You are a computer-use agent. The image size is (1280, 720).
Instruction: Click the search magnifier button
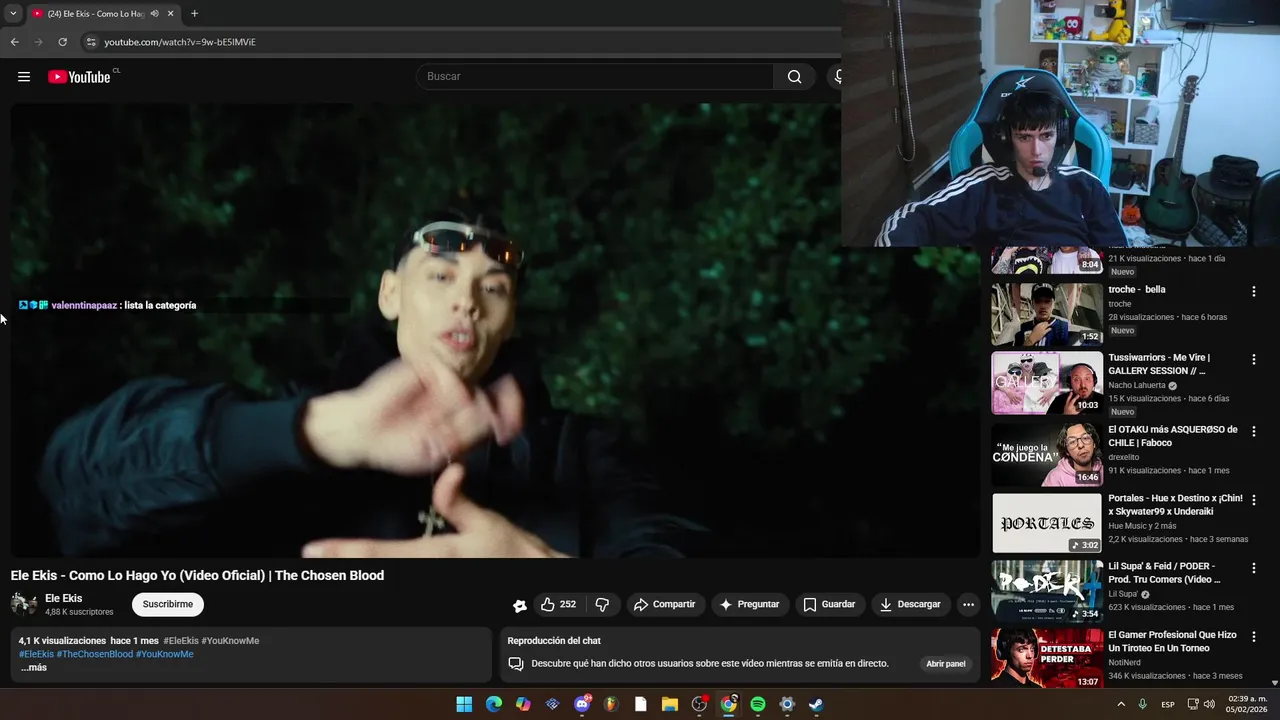[x=794, y=77]
